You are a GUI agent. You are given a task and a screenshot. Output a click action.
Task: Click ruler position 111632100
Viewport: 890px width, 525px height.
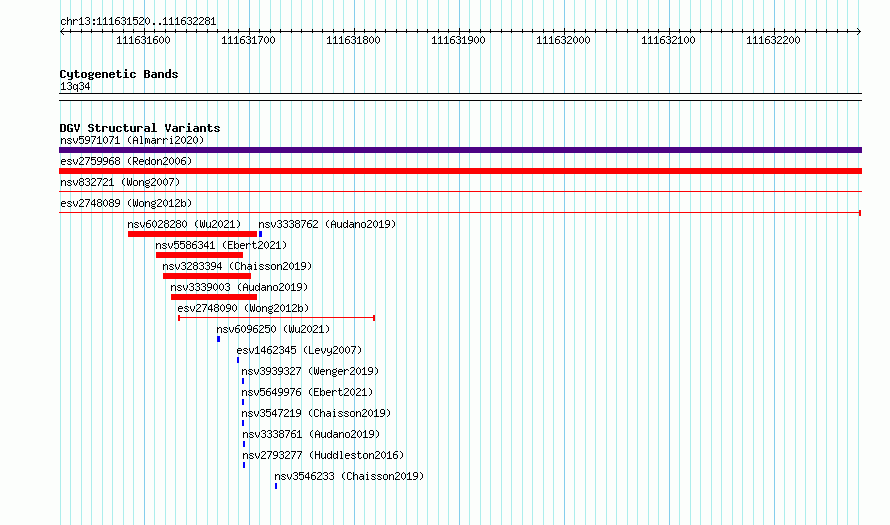668,40
